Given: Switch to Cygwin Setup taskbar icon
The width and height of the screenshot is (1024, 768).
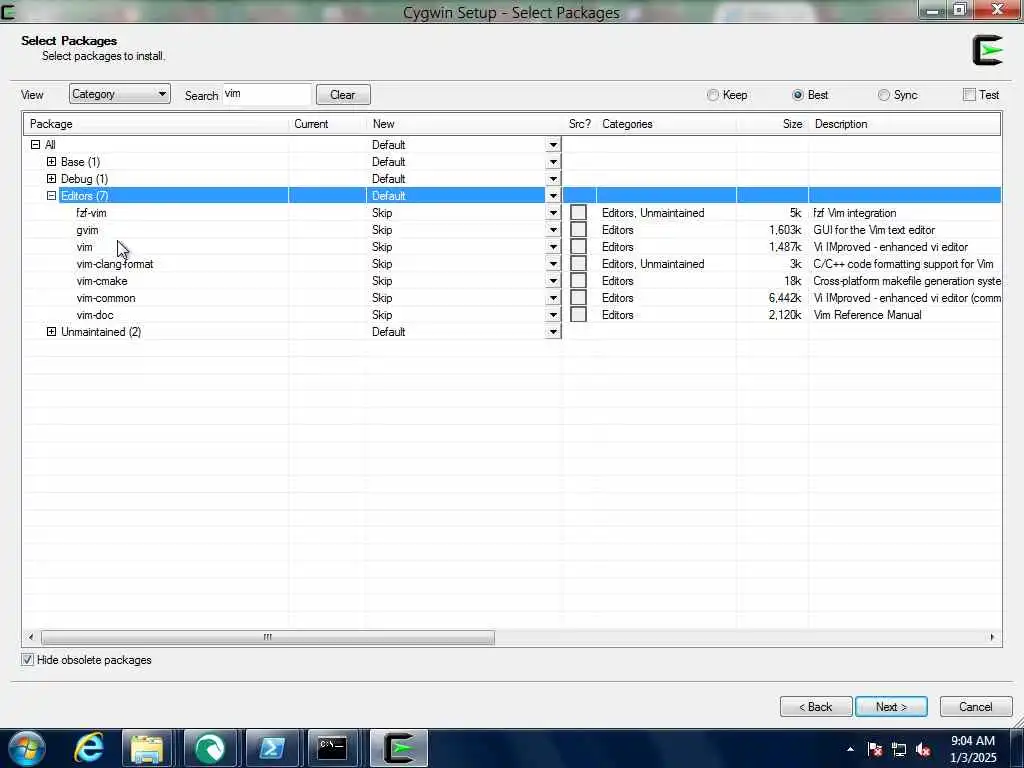Looking at the screenshot, I should [x=399, y=748].
